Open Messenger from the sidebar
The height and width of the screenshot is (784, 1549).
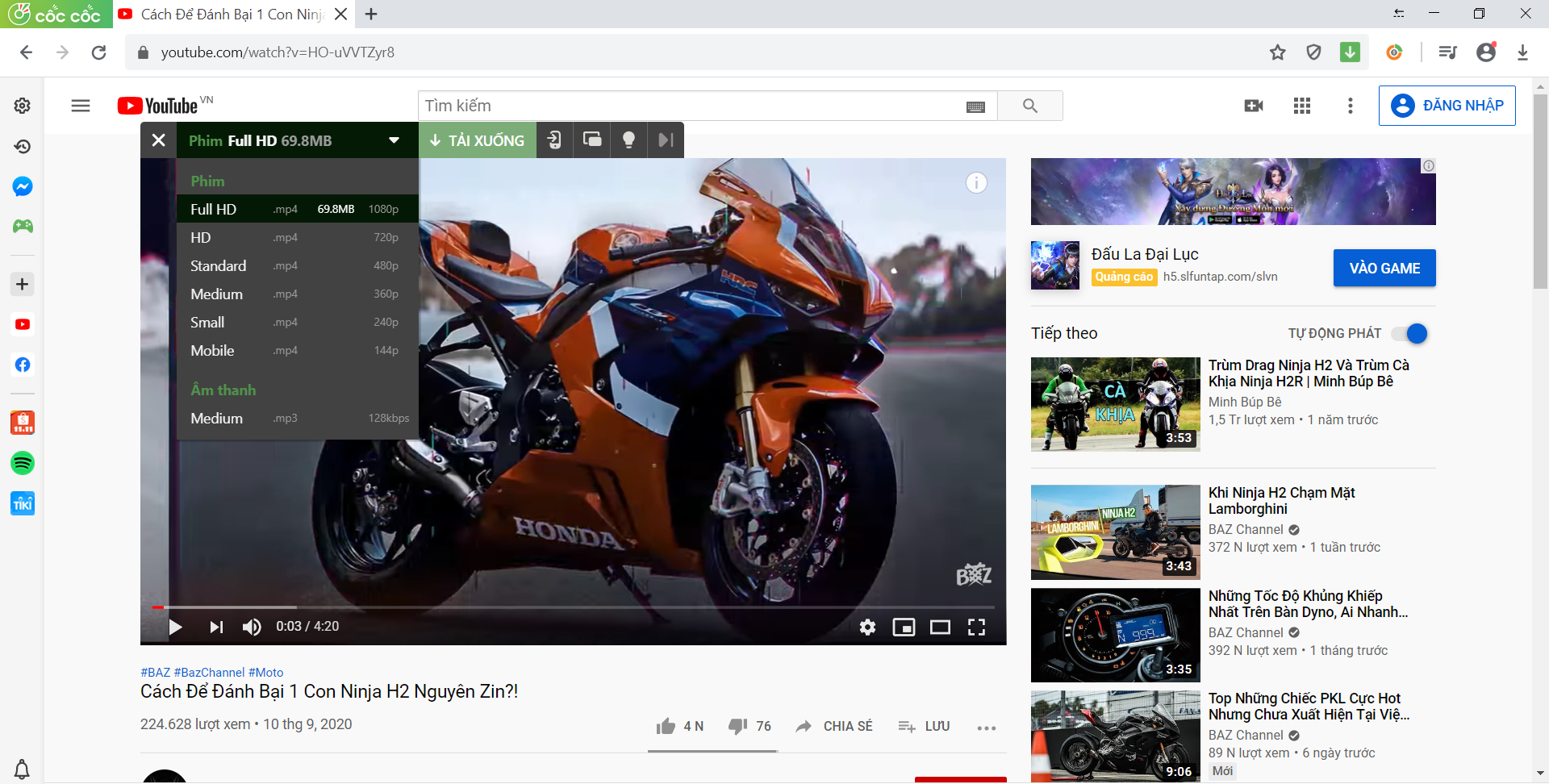(x=23, y=186)
